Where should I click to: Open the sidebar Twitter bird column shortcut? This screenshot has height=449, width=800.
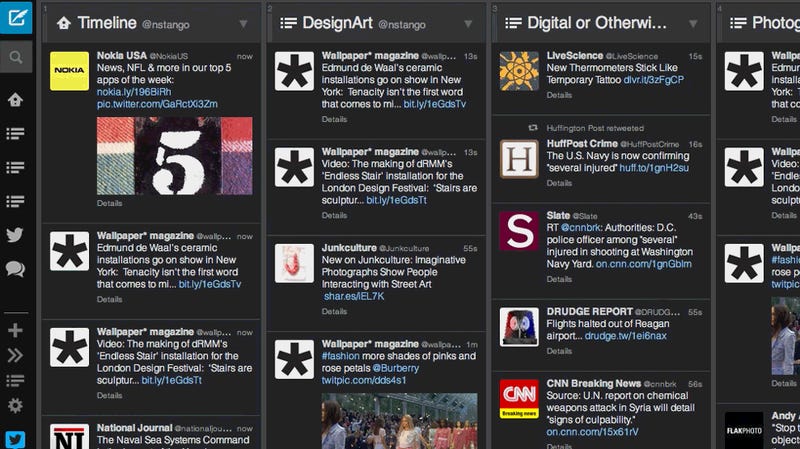(15, 235)
